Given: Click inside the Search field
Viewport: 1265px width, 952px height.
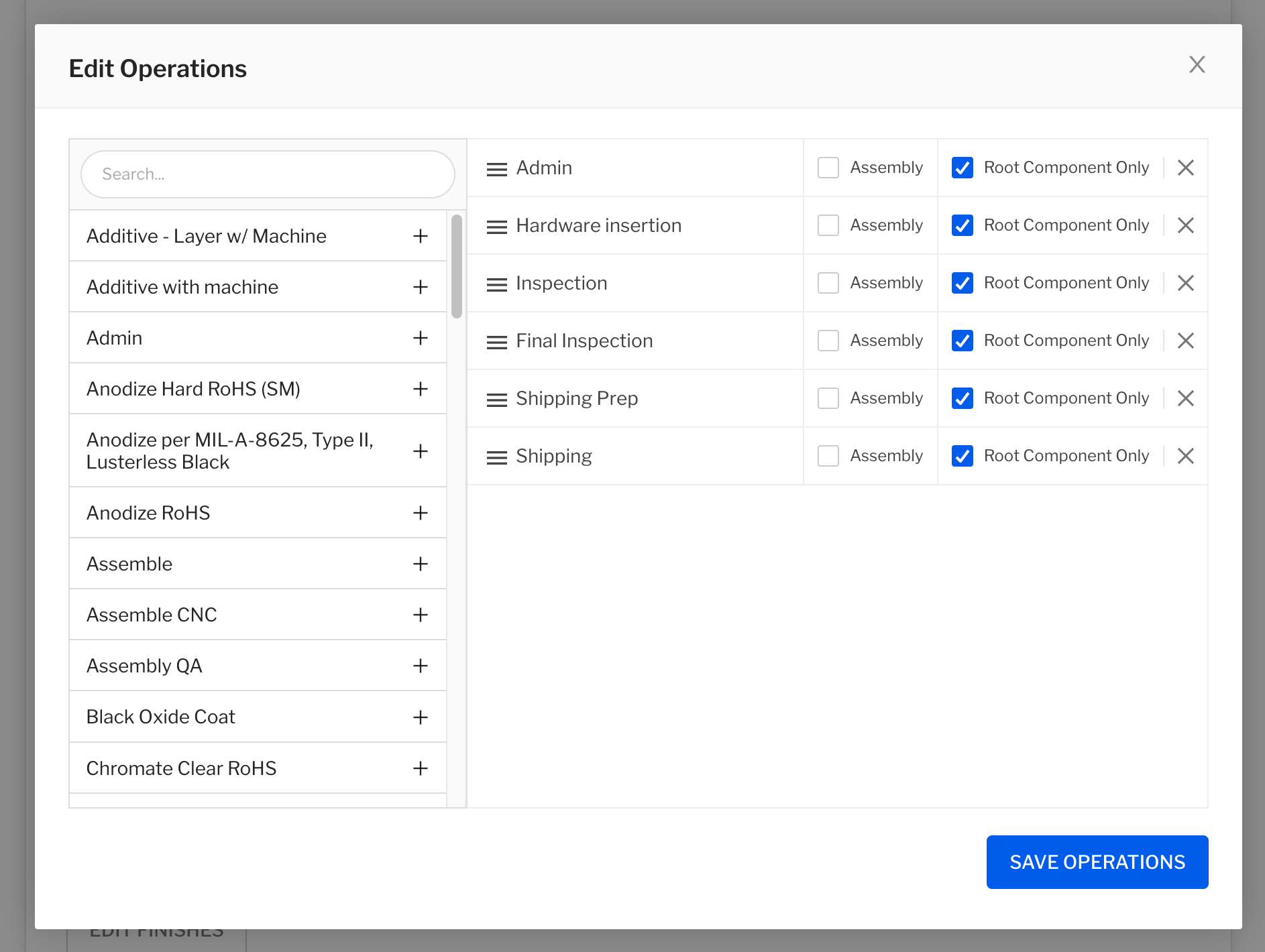Looking at the screenshot, I should click(268, 174).
